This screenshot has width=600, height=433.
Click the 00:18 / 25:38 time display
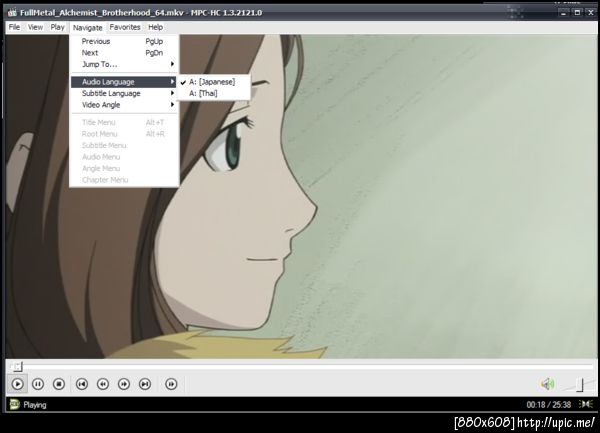(548, 405)
